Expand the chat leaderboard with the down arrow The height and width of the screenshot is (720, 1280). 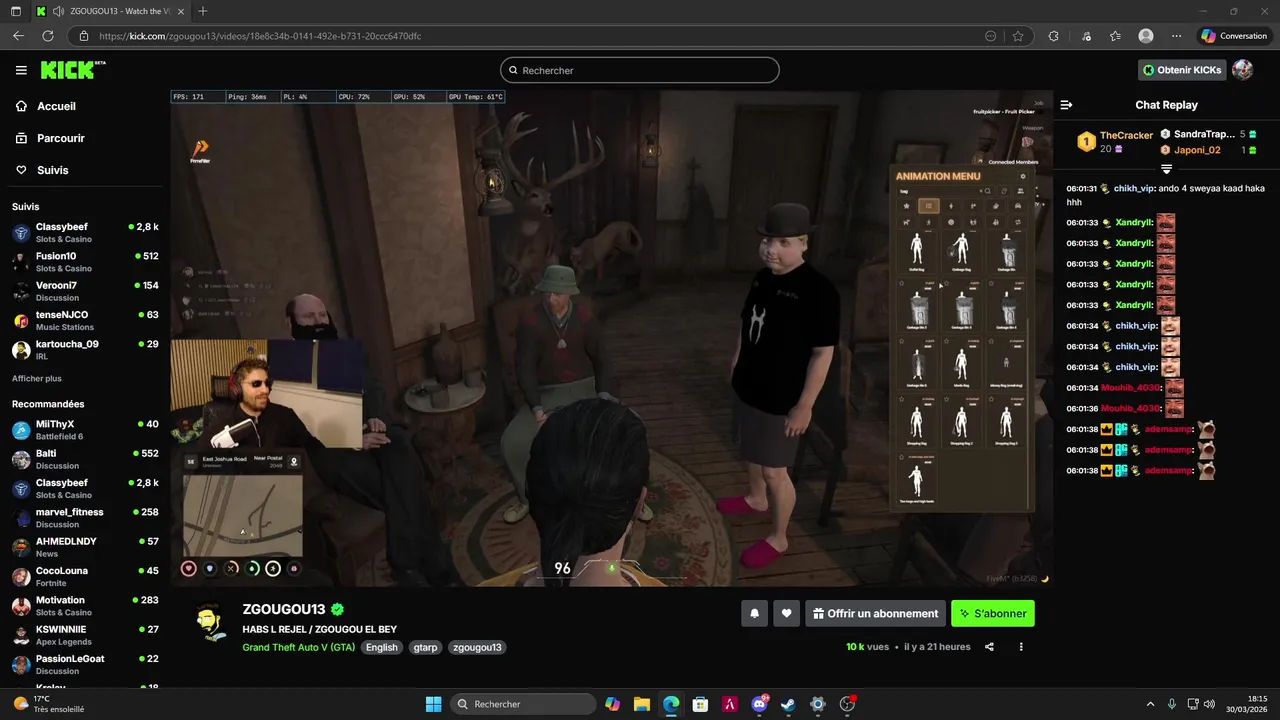[x=1166, y=169]
